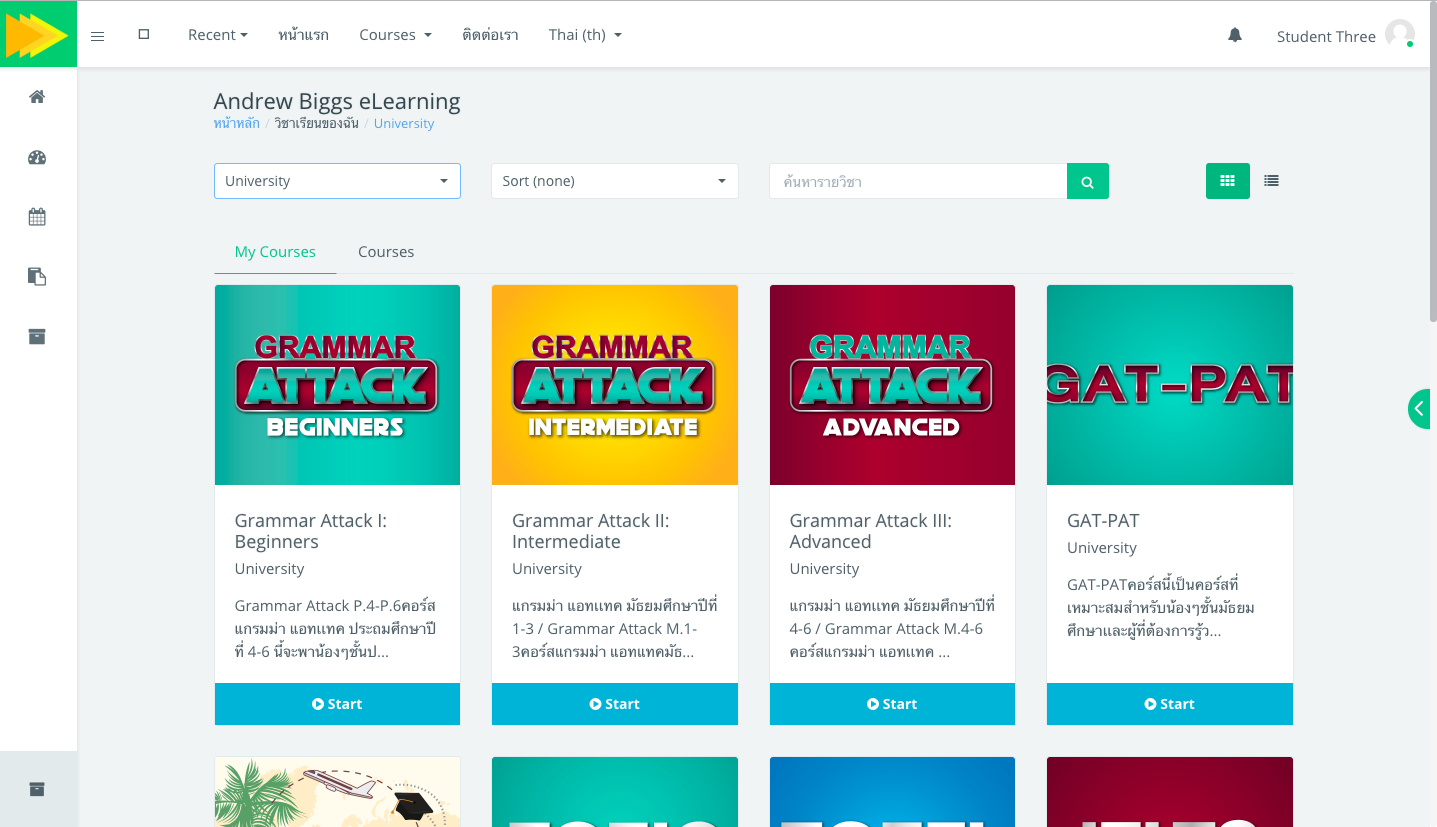The width and height of the screenshot is (1437, 827).
Task: Focus the ค้นหารายวิชา search field
Action: coord(918,181)
